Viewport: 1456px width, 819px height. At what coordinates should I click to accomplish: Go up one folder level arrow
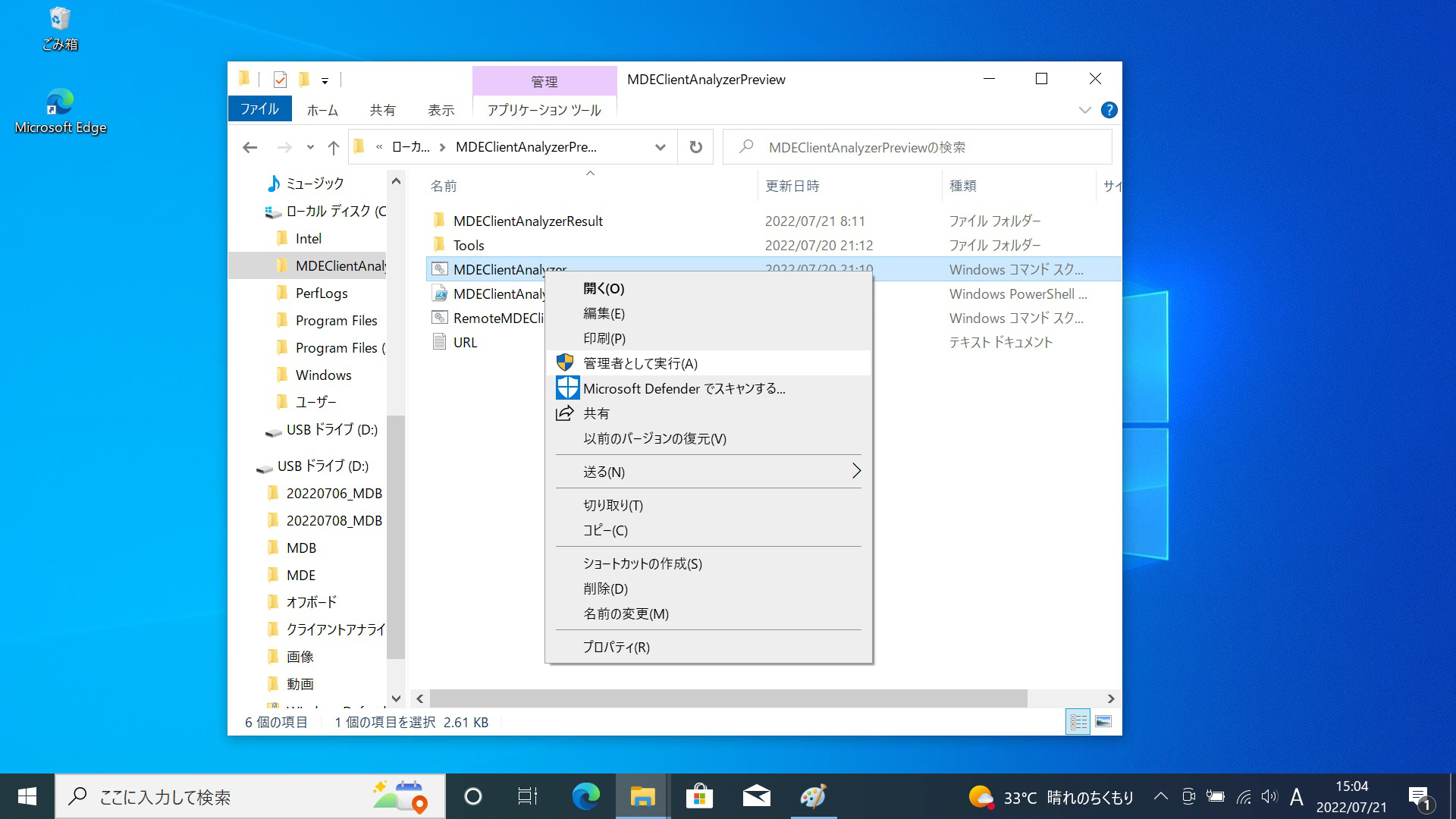pos(334,147)
